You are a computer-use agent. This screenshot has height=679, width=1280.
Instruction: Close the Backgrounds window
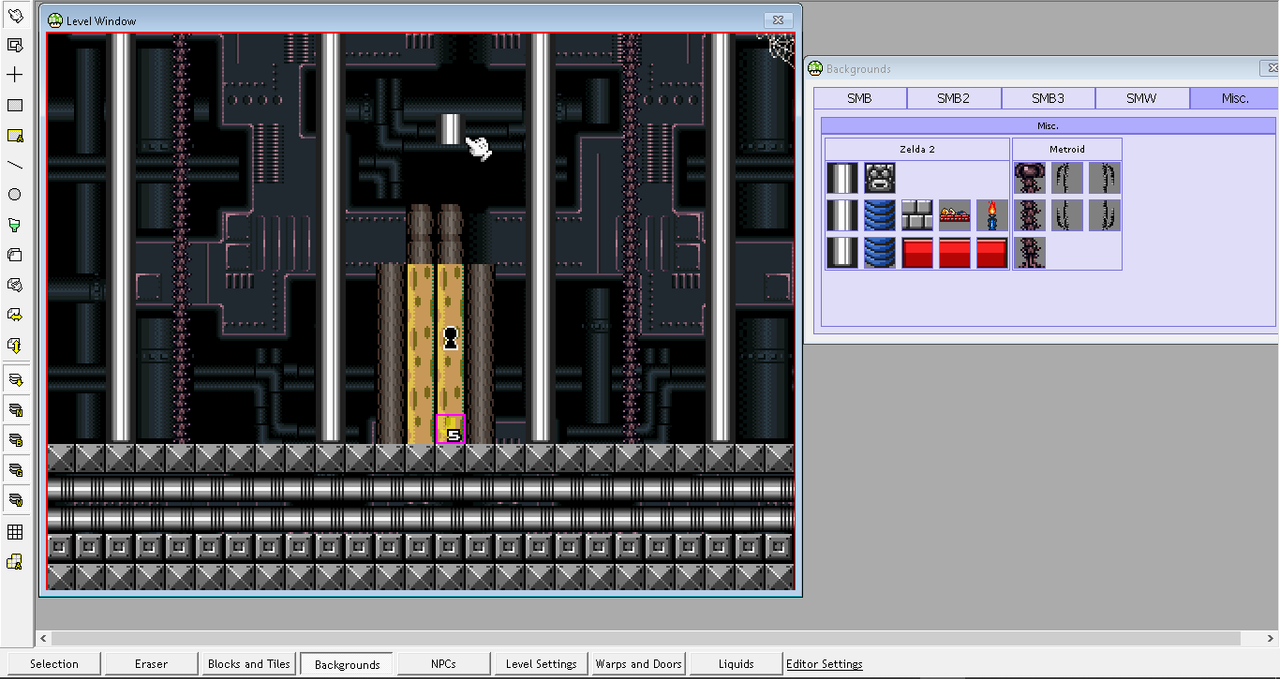[1268, 68]
